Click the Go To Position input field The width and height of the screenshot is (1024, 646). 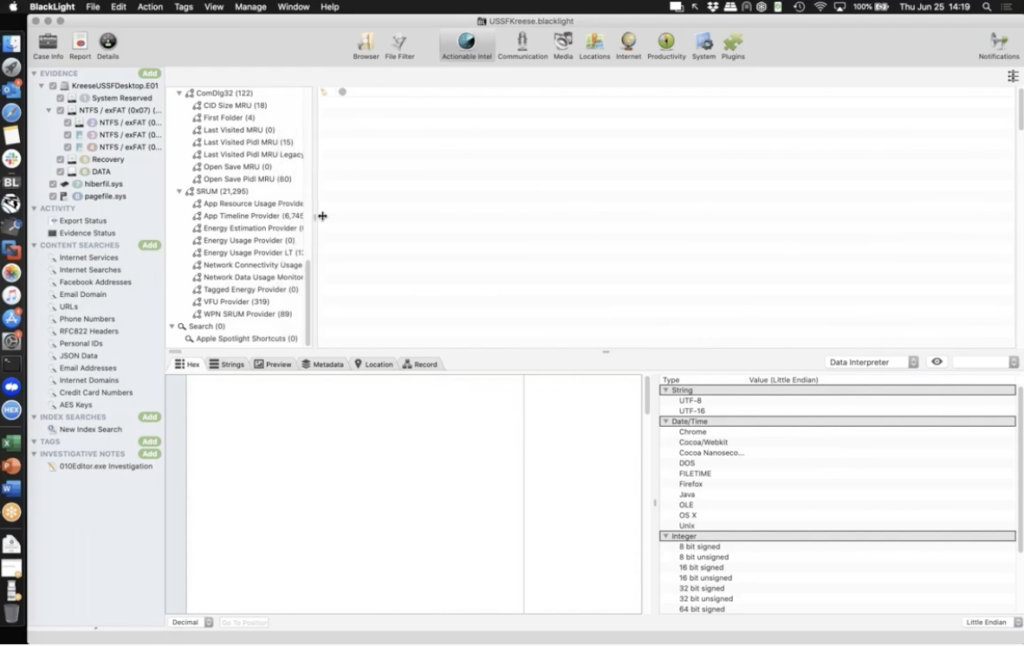[244, 622]
